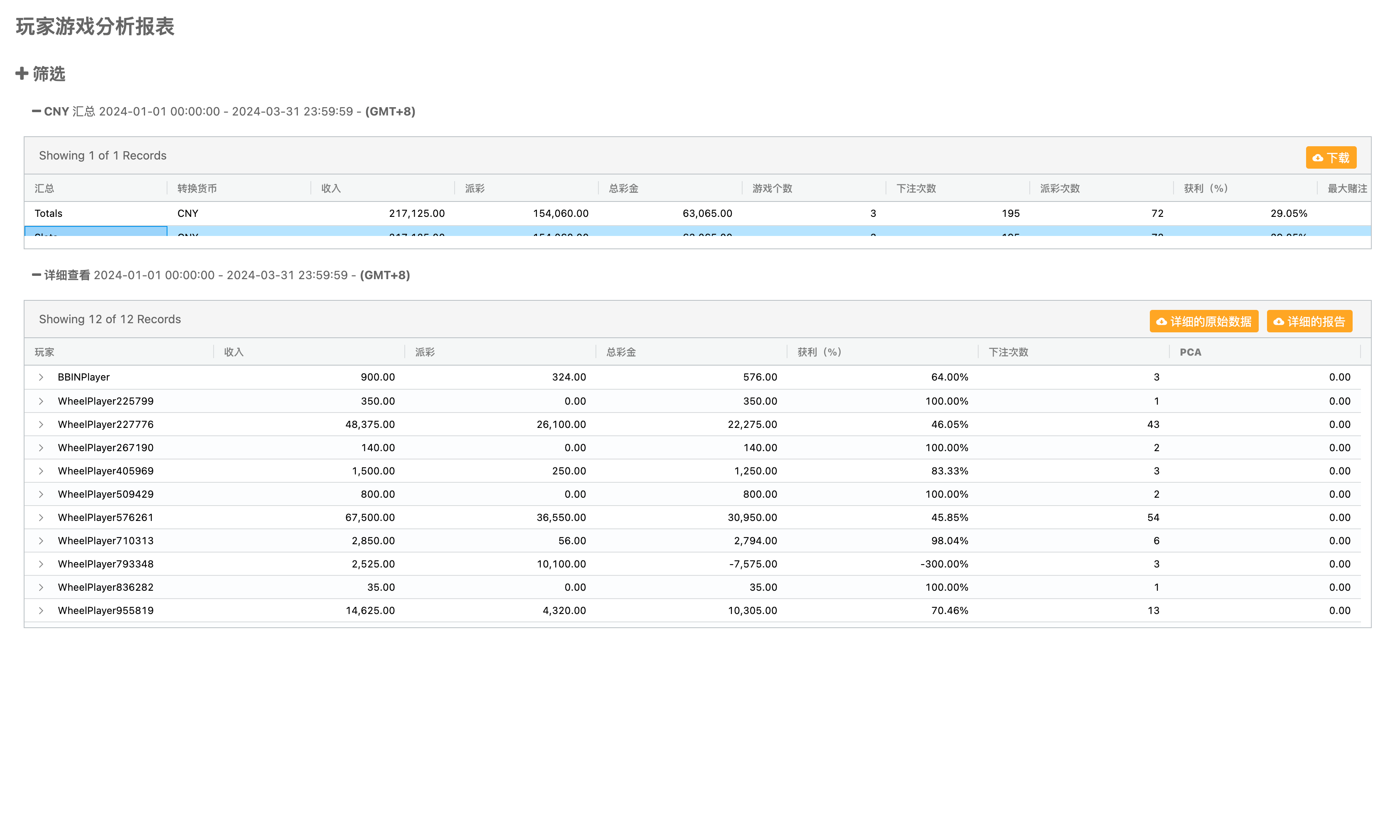This screenshot has height=840, width=1400.
Task: Sort detail table by 收入 column
Action: 234,352
